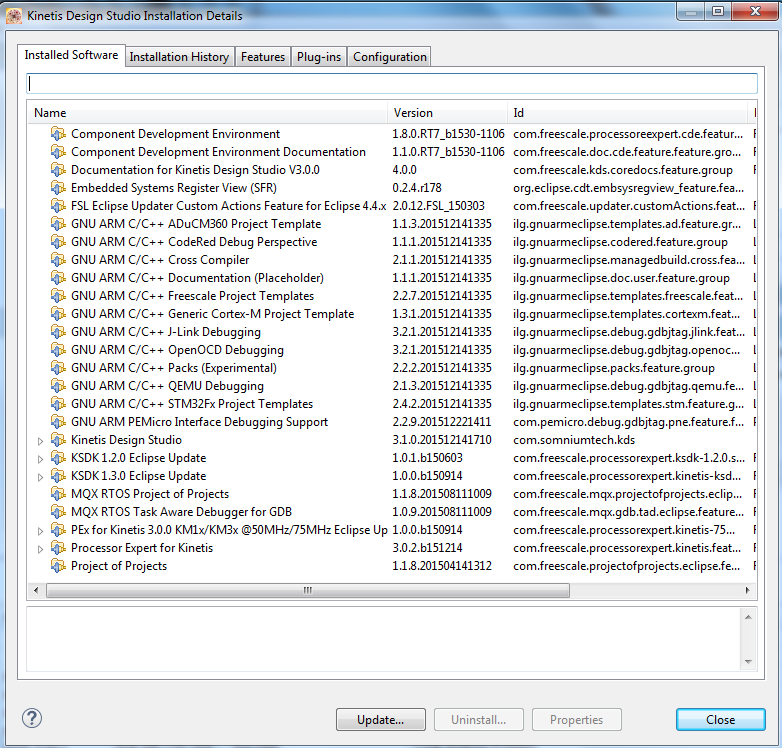Expand the Processor Expert for Kinetis node

click(x=40, y=549)
